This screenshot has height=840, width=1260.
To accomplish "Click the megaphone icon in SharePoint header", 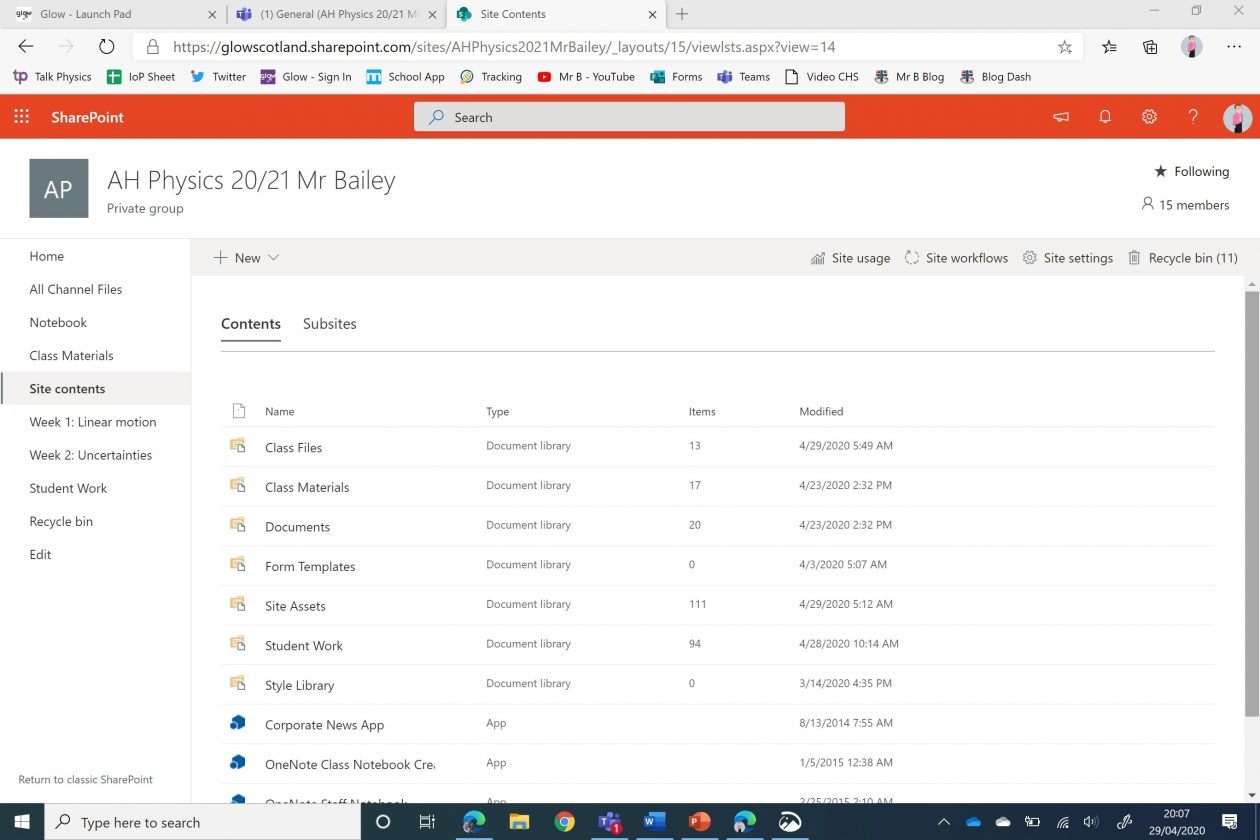I will click(x=1061, y=117).
